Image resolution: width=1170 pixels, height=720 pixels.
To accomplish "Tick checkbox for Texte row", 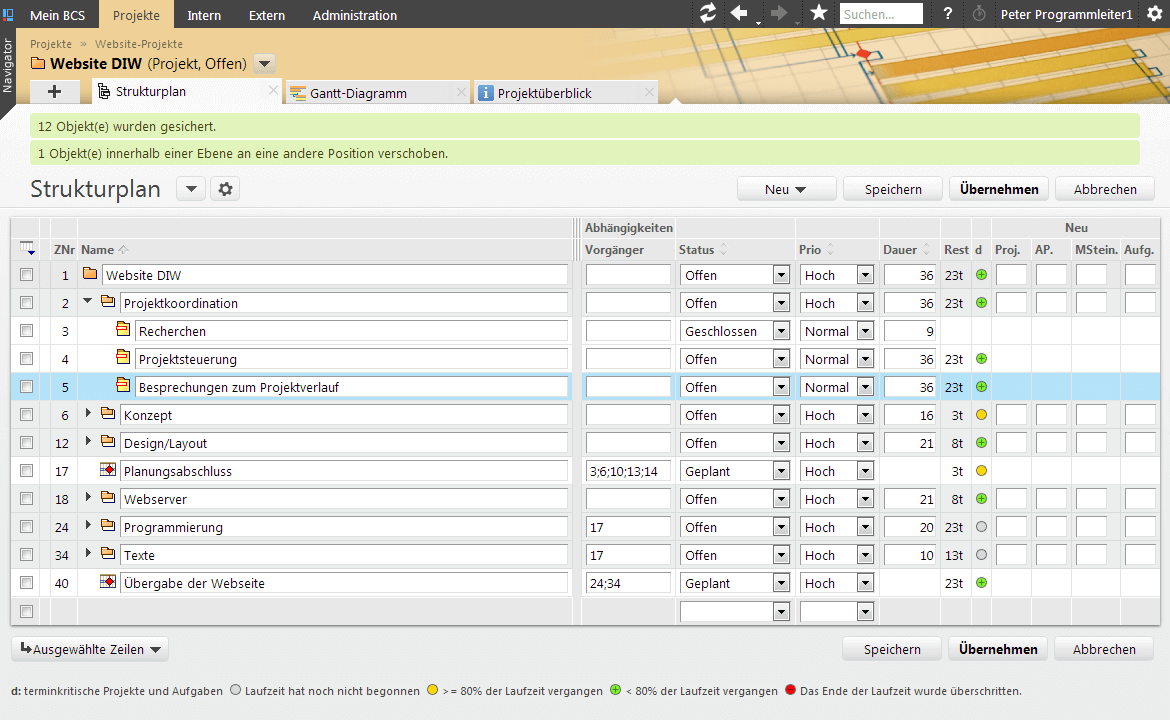I will click(x=27, y=554).
